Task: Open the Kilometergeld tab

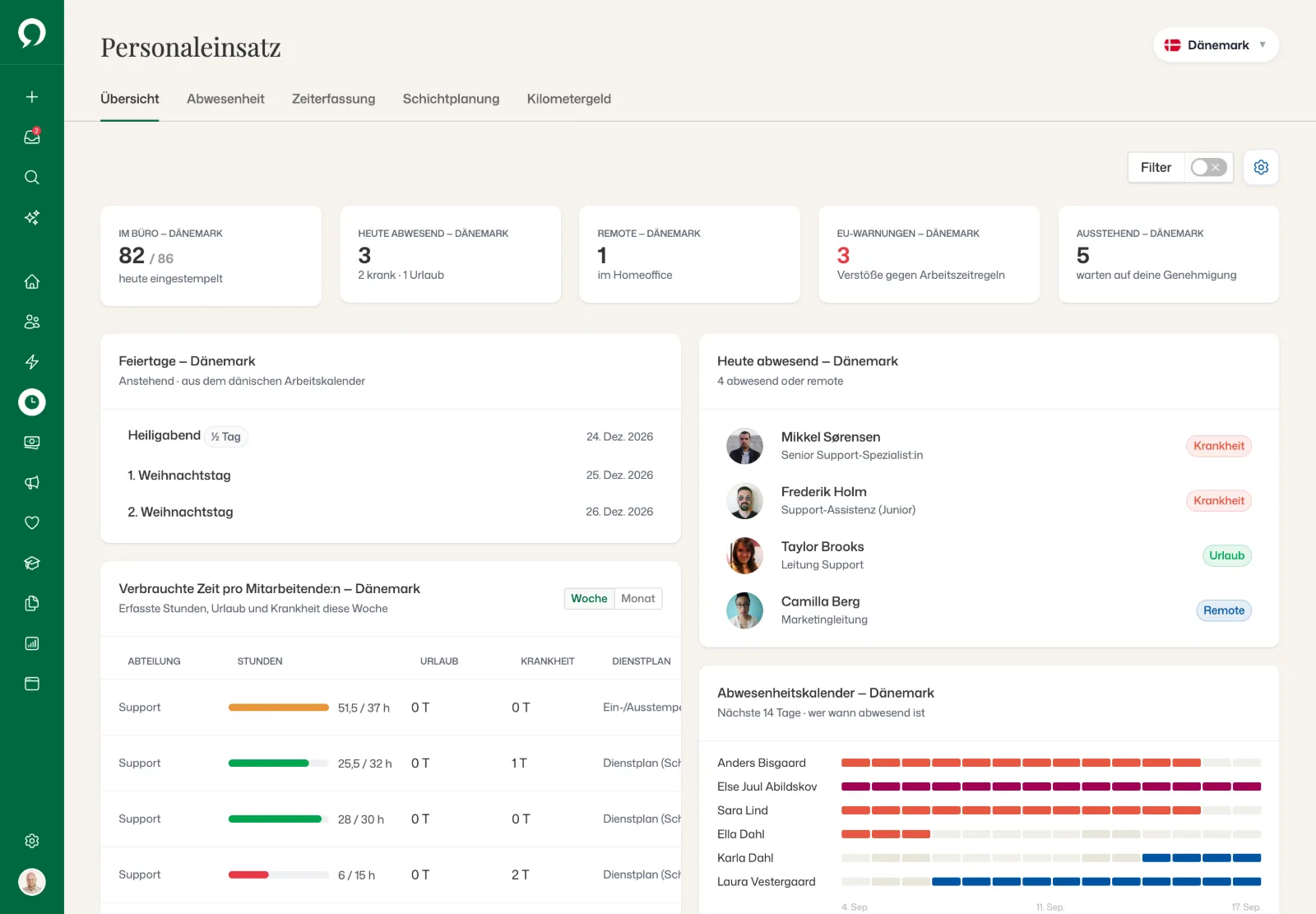Action: pyautogui.click(x=569, y=99)
